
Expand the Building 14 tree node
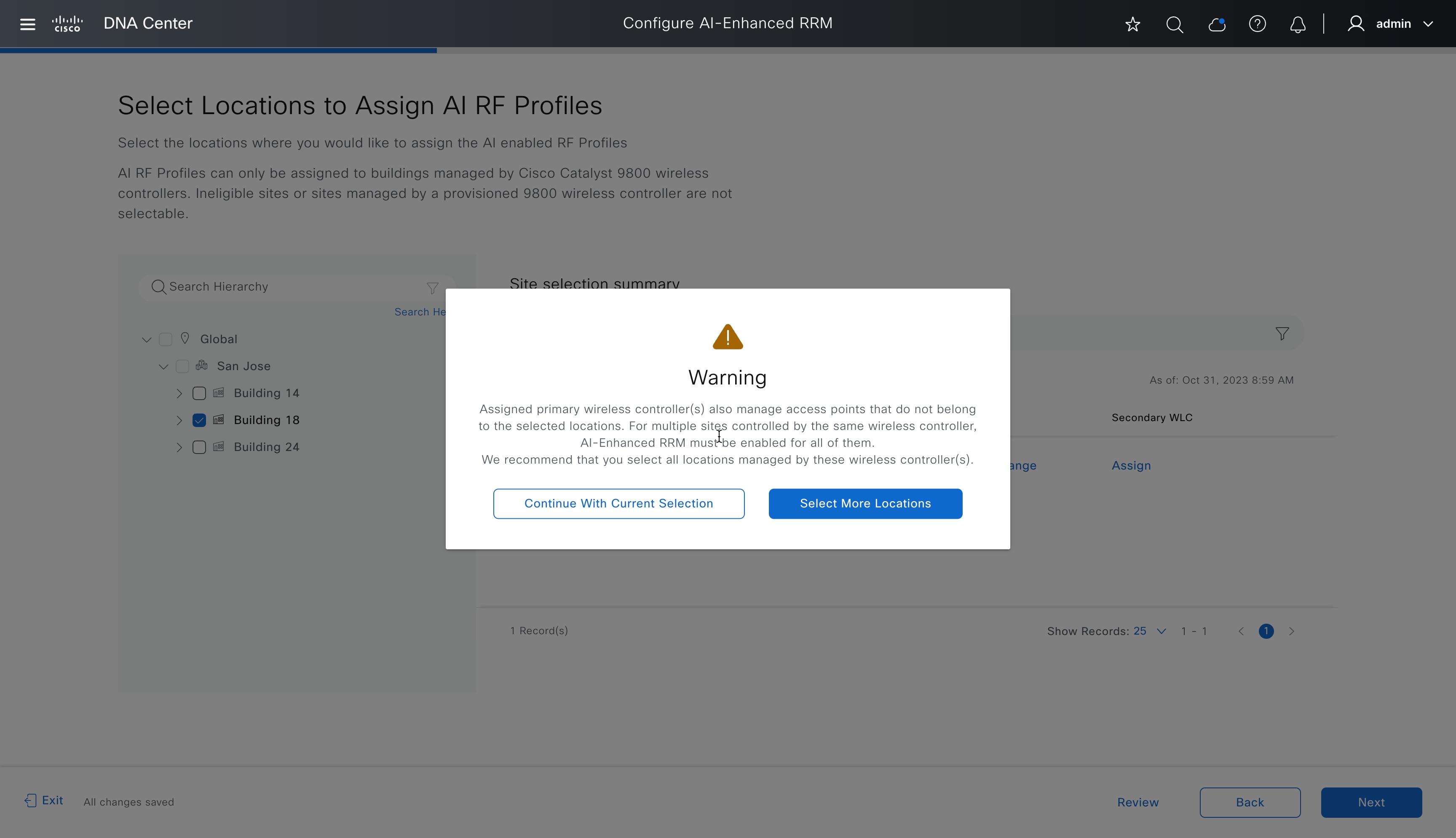[x=179, y=393]
